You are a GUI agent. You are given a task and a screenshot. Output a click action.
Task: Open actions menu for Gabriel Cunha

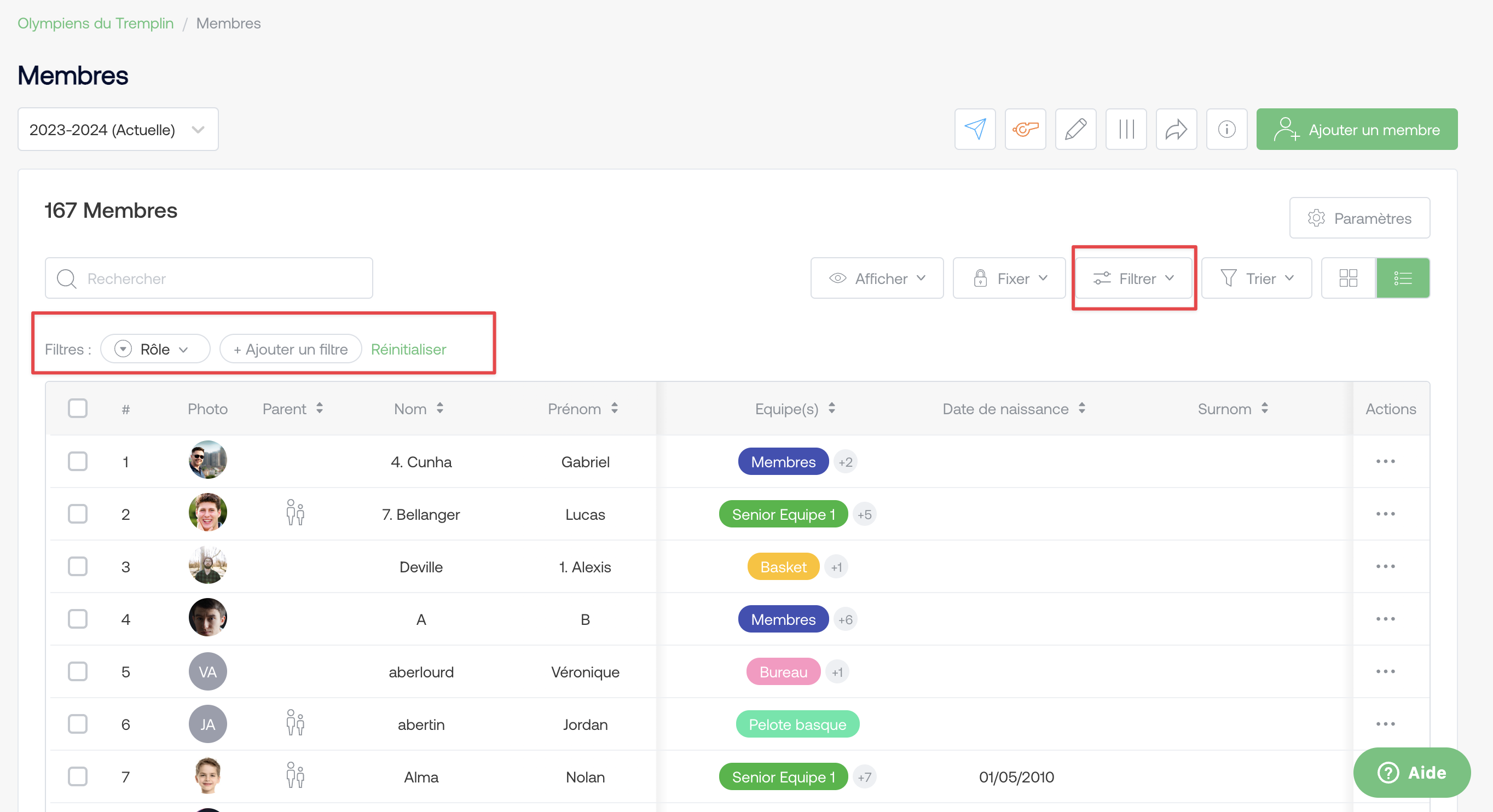(x=1385, y=461)
